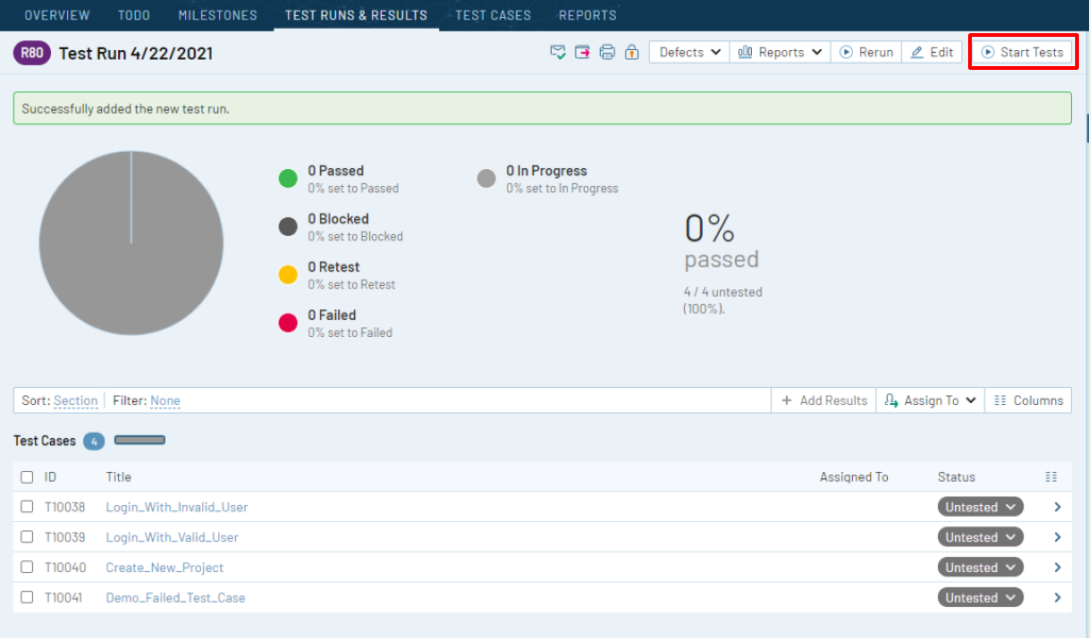
Task: Switch to the Test Cases tab
Action: (493, 15)
